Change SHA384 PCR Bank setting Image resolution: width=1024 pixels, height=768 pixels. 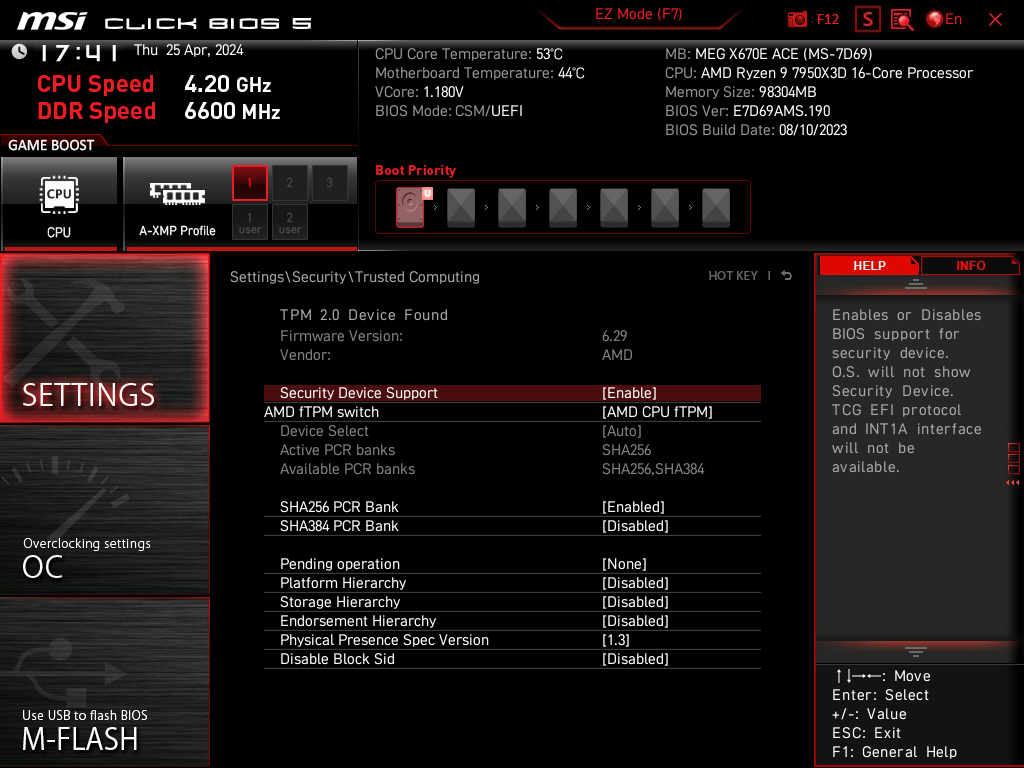coord(512,526)
